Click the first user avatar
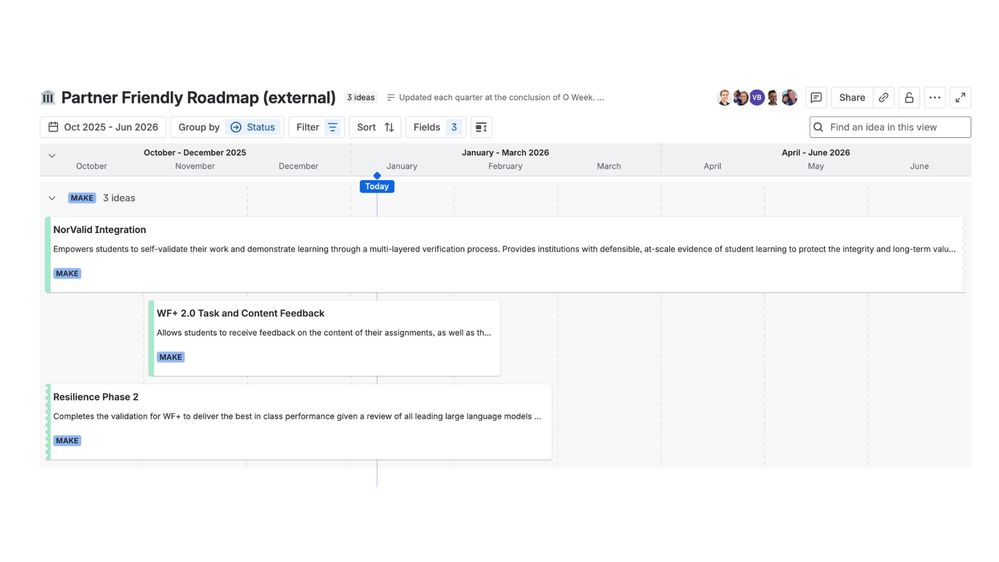Screen dimensions: 999x562 point(724,97)
